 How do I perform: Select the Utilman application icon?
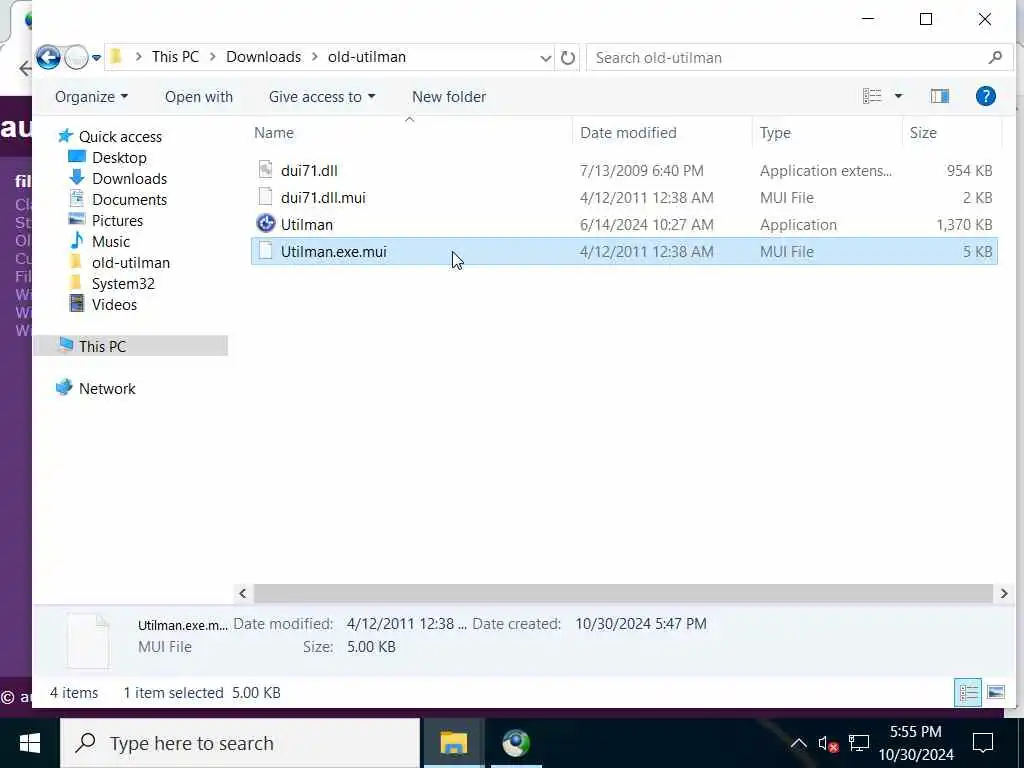click(x=265, y=223)
